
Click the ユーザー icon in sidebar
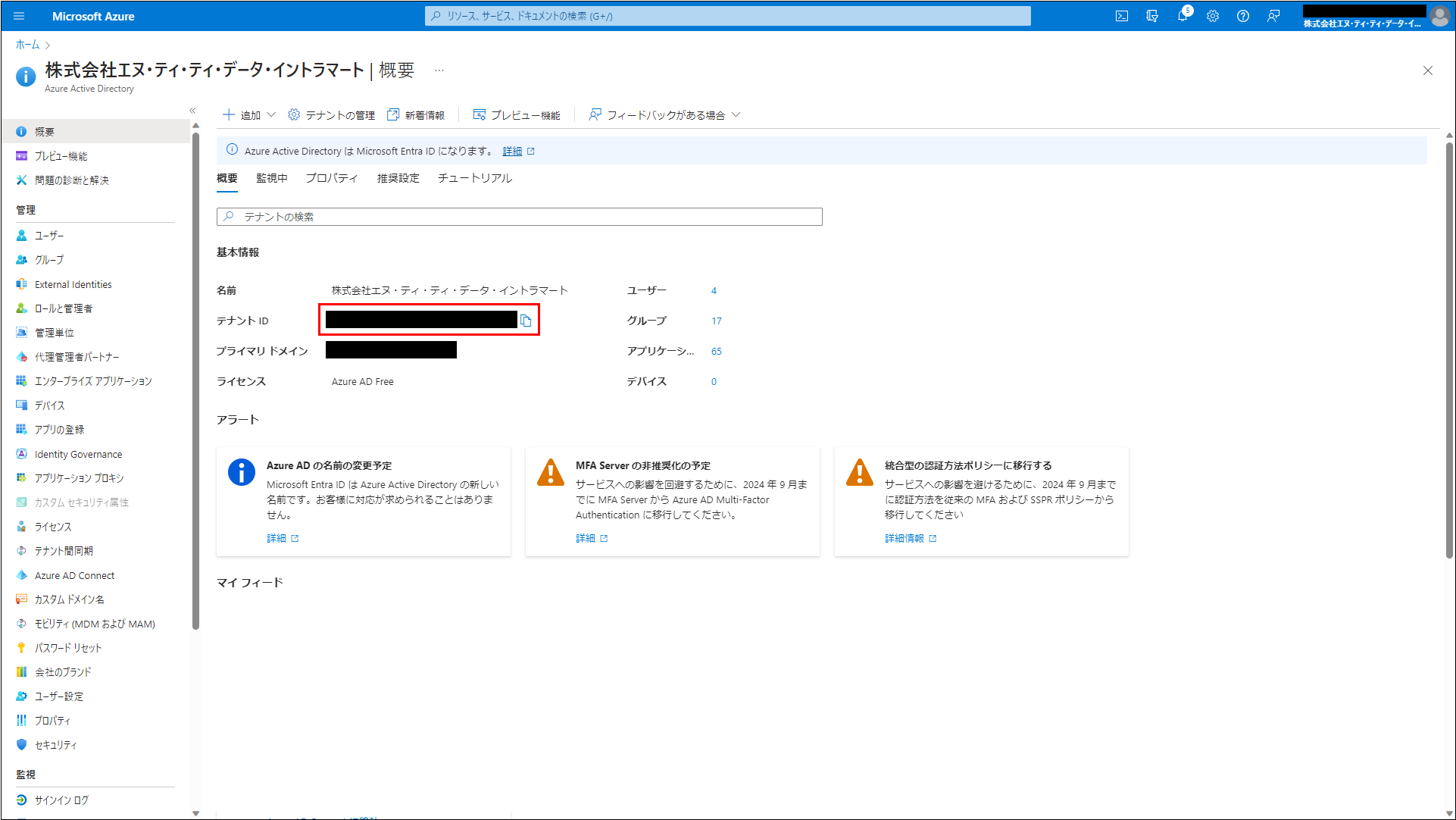tap(22, 235)
